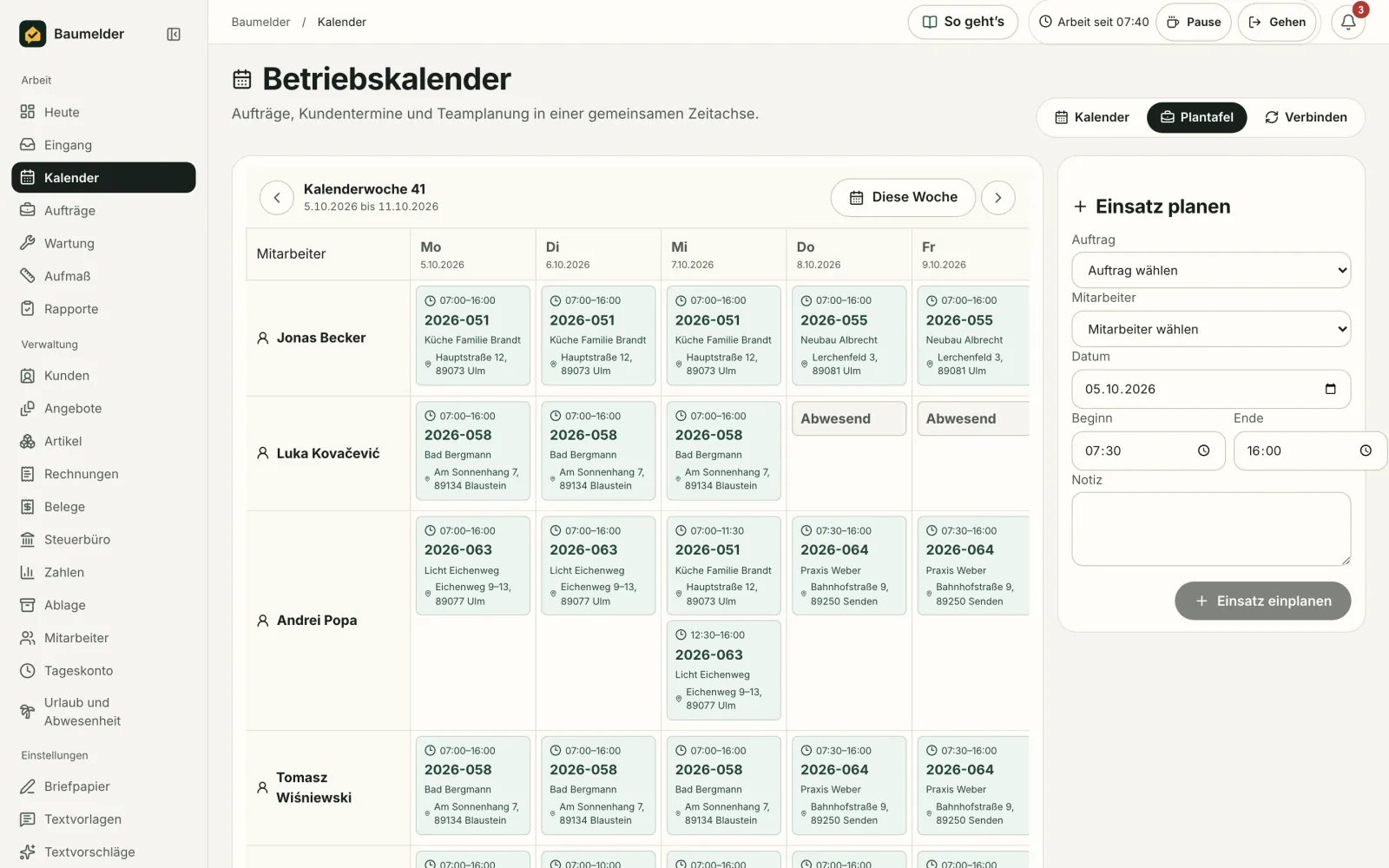Jump to Diese Woche
The image size is (1389, 868).
pyautogui.click(x=903, y=198)
